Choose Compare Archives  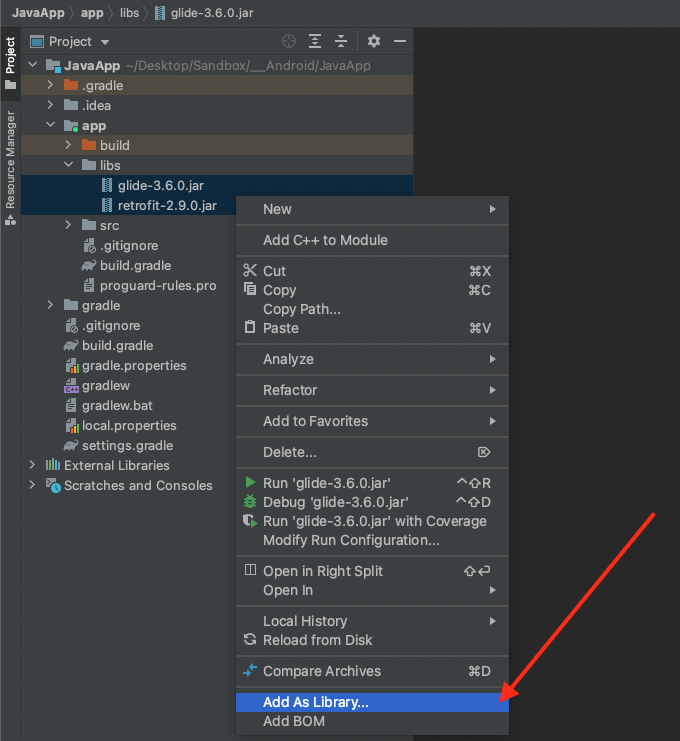(372, 671)
